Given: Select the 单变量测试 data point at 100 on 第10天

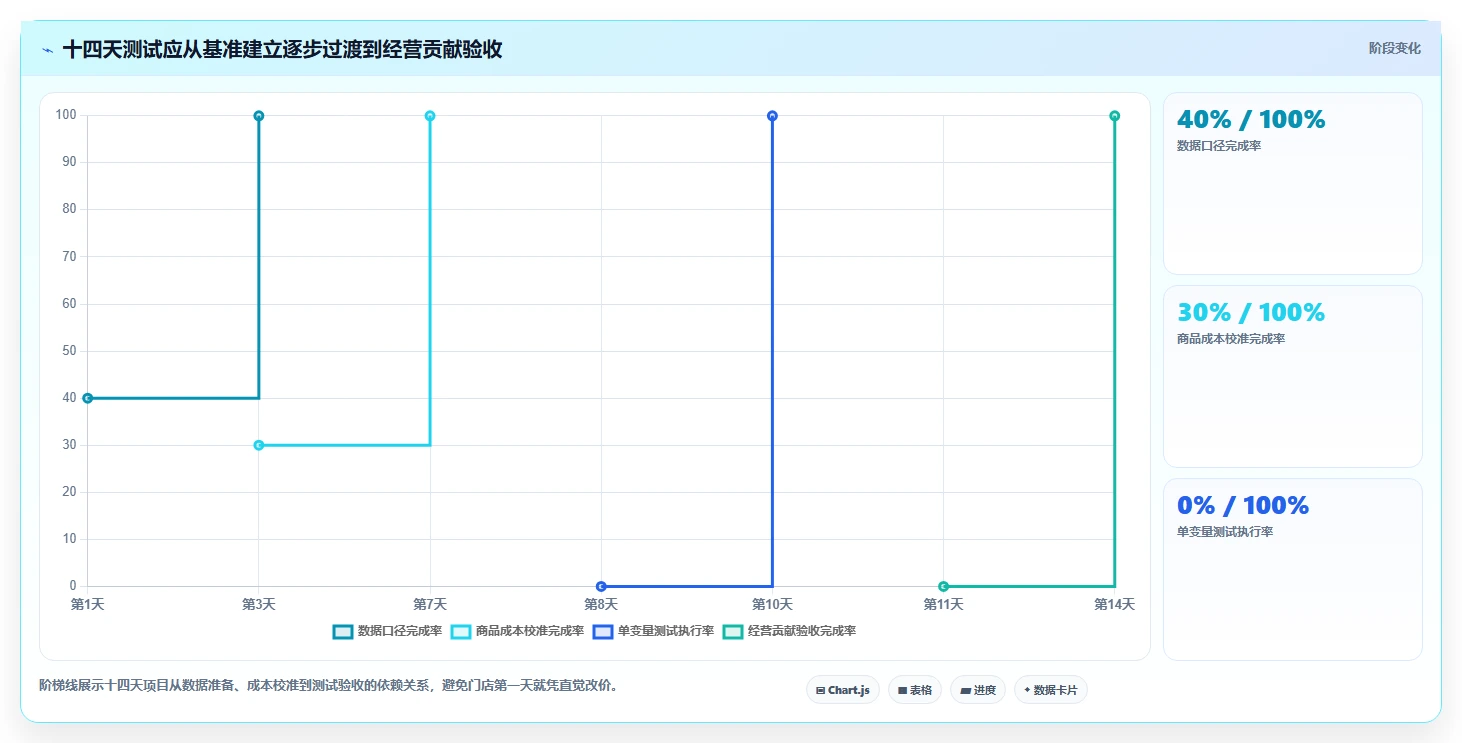Looking at the screenshot, I should coord(772,116).
